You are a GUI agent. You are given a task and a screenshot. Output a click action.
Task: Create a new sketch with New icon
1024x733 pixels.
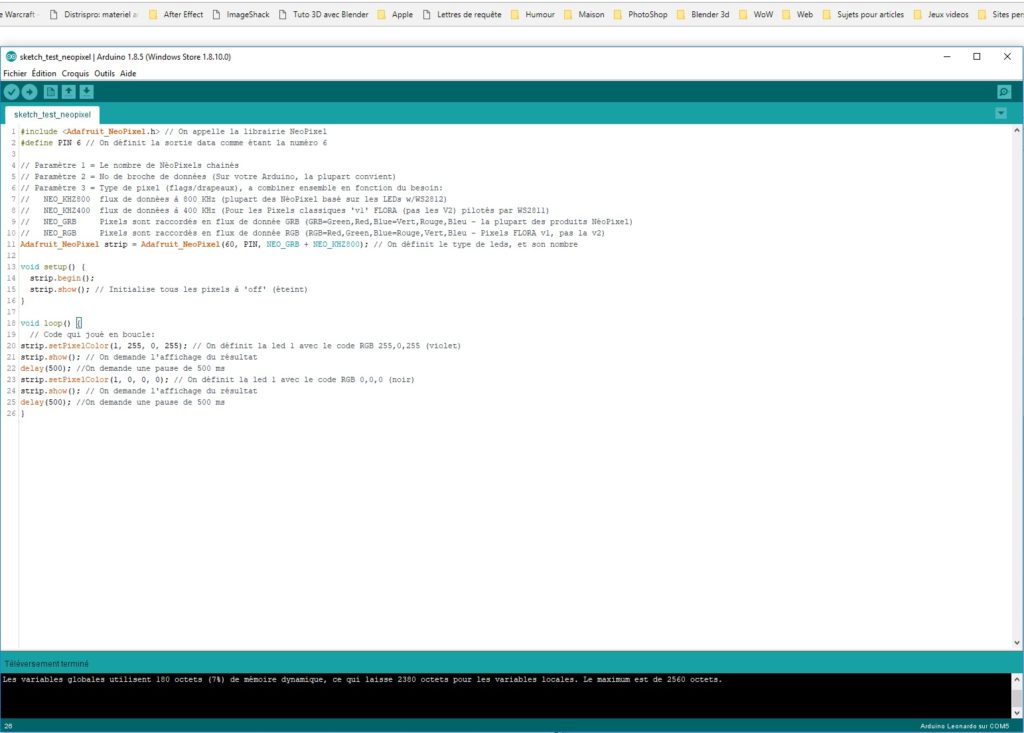pyautogui.click(x=51, y=92)
